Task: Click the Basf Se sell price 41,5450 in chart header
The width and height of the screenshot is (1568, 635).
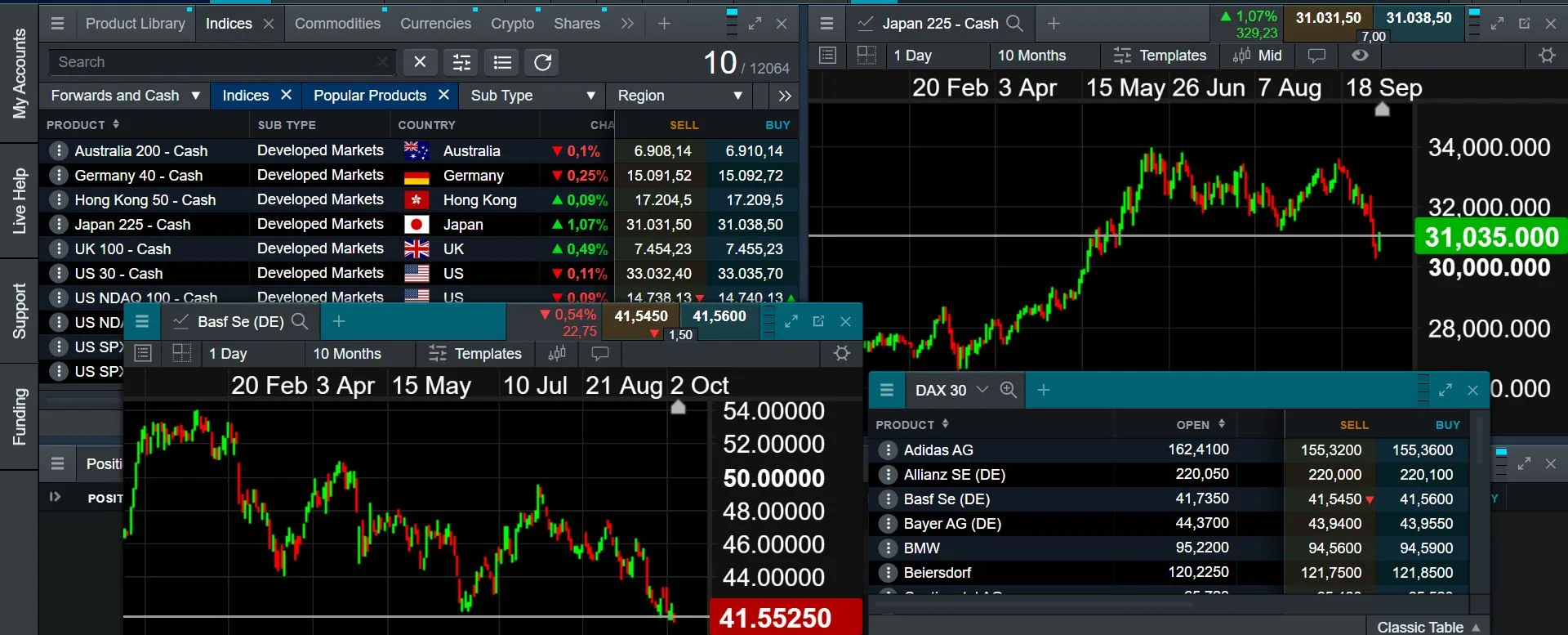Action: click(641, 316)
